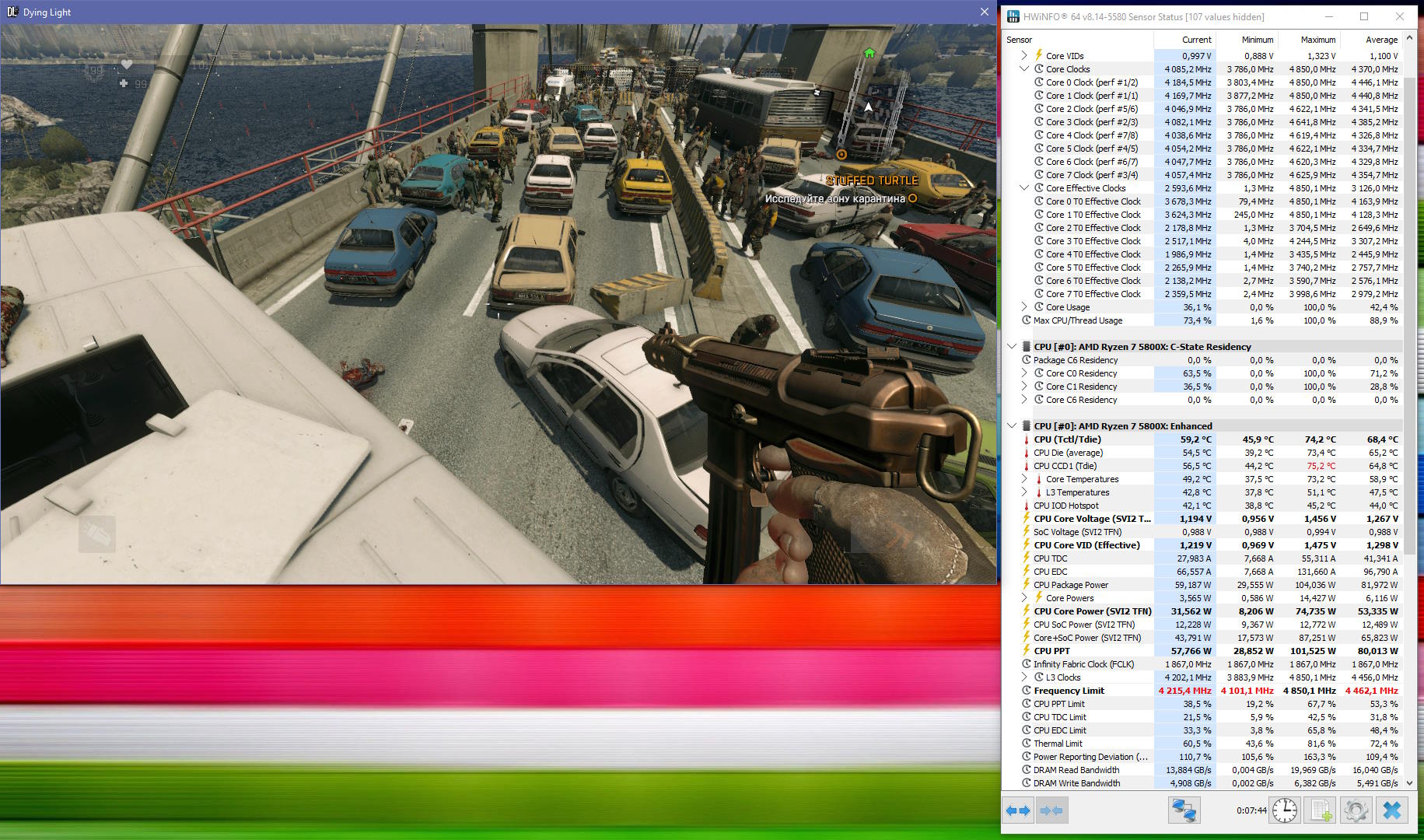Click the Minimum column header
The height and width of the screenshot is (840, 1424).
[x=1247, y=40]
